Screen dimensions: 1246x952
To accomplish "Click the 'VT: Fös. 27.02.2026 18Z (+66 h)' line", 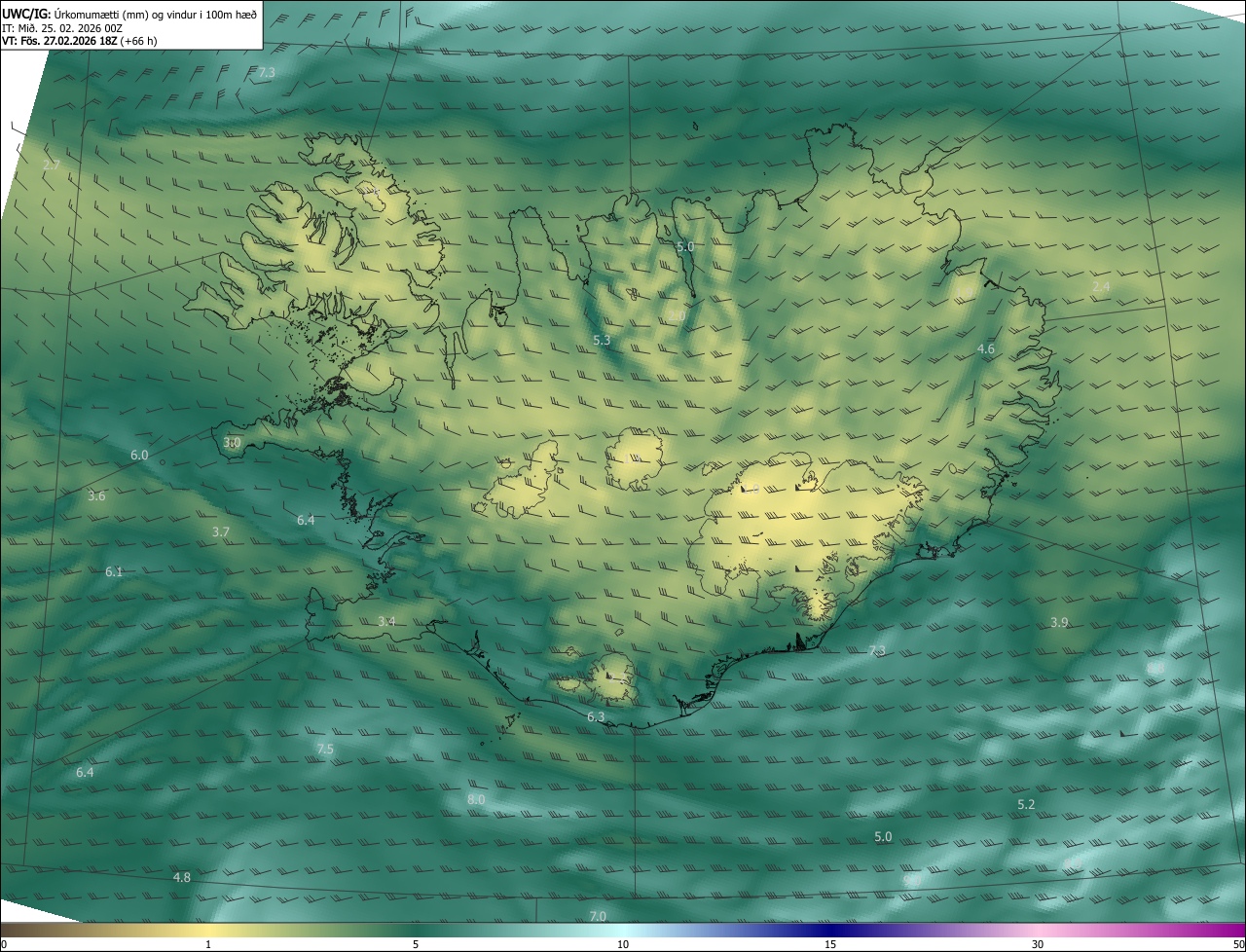I will point(79,41).
